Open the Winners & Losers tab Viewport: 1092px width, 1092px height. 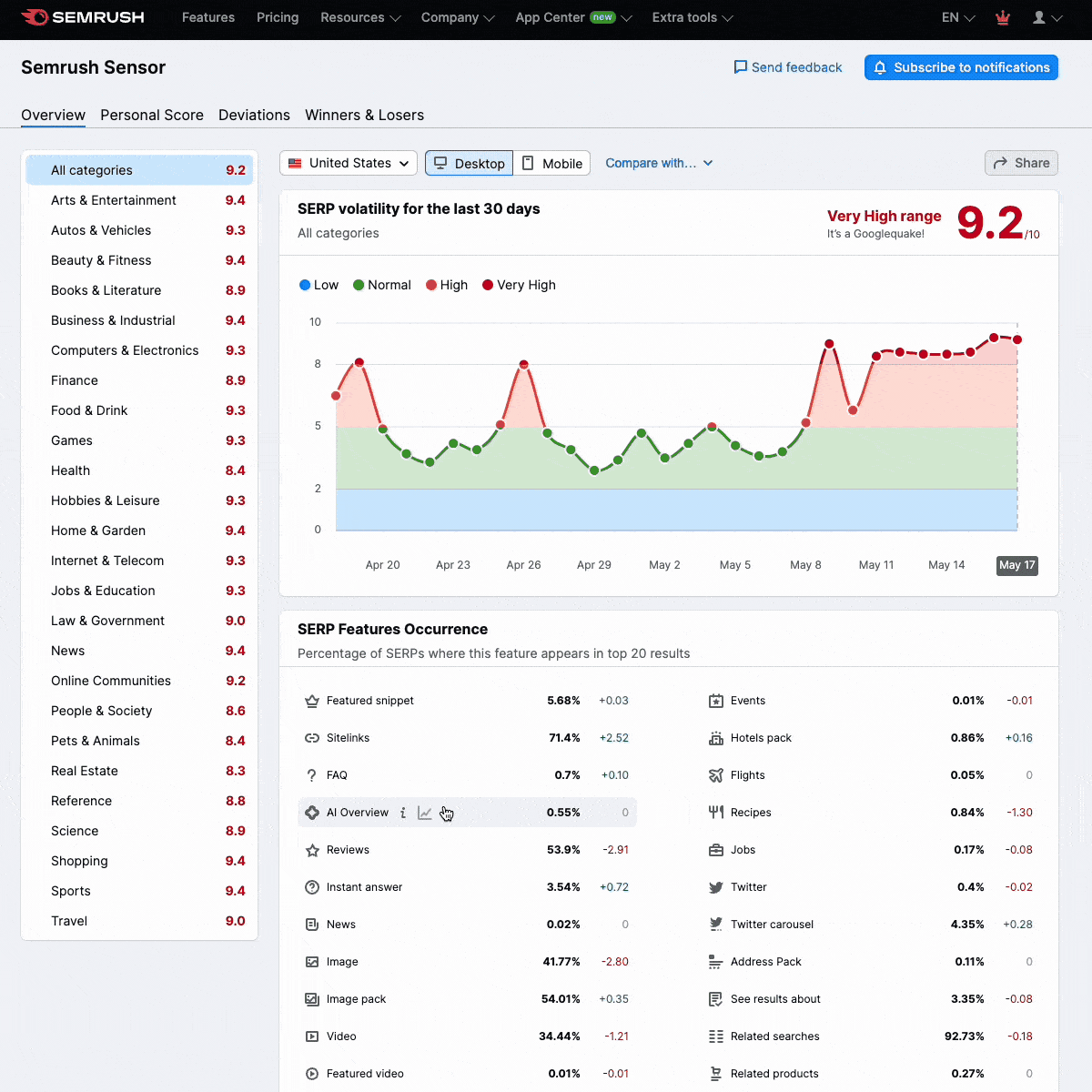pyautogui.click(x=364, y=115)
